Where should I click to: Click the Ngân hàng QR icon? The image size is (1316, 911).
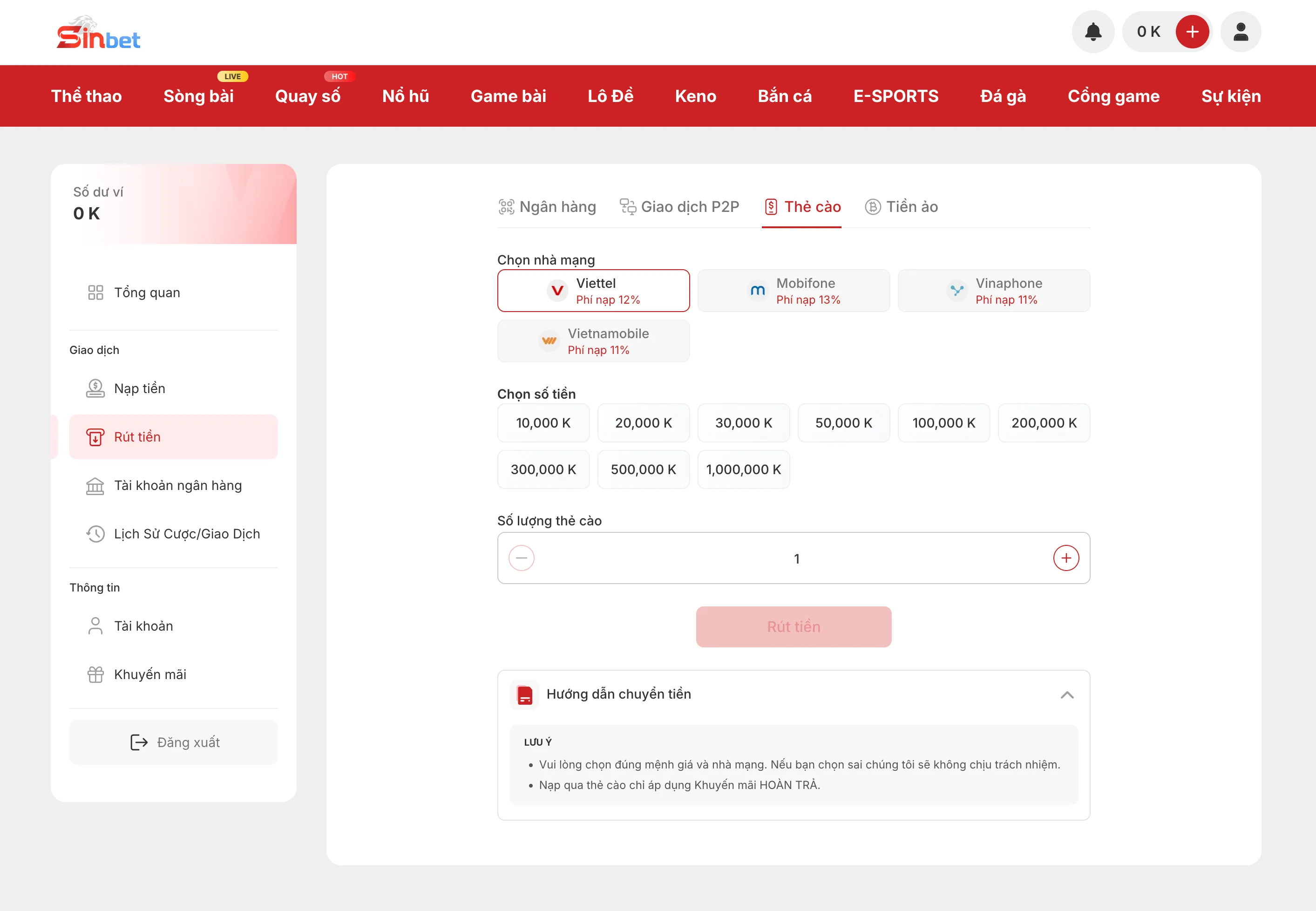coord(506,207)
